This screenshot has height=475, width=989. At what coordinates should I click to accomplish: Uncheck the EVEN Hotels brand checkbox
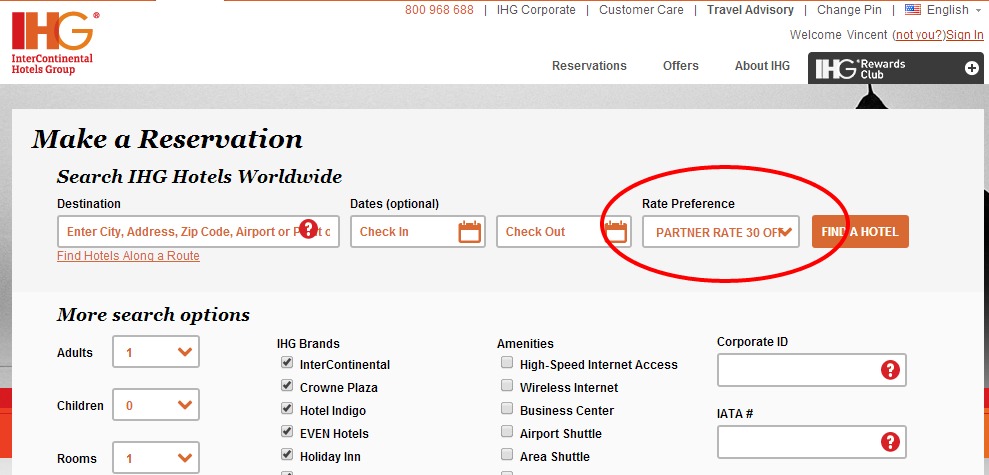coord(287,431)
